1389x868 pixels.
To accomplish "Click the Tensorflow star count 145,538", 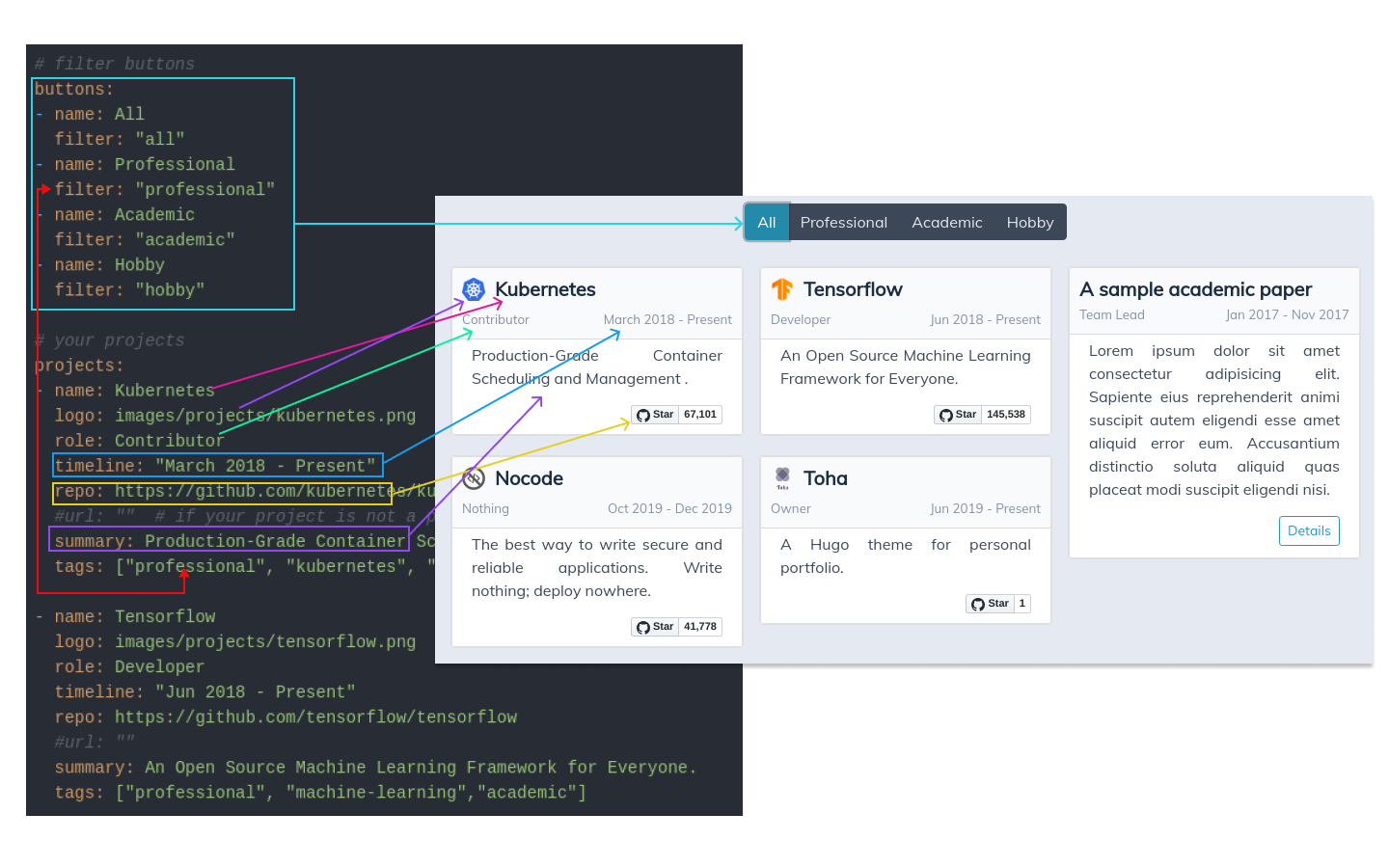I will (x=1005, y=415).
